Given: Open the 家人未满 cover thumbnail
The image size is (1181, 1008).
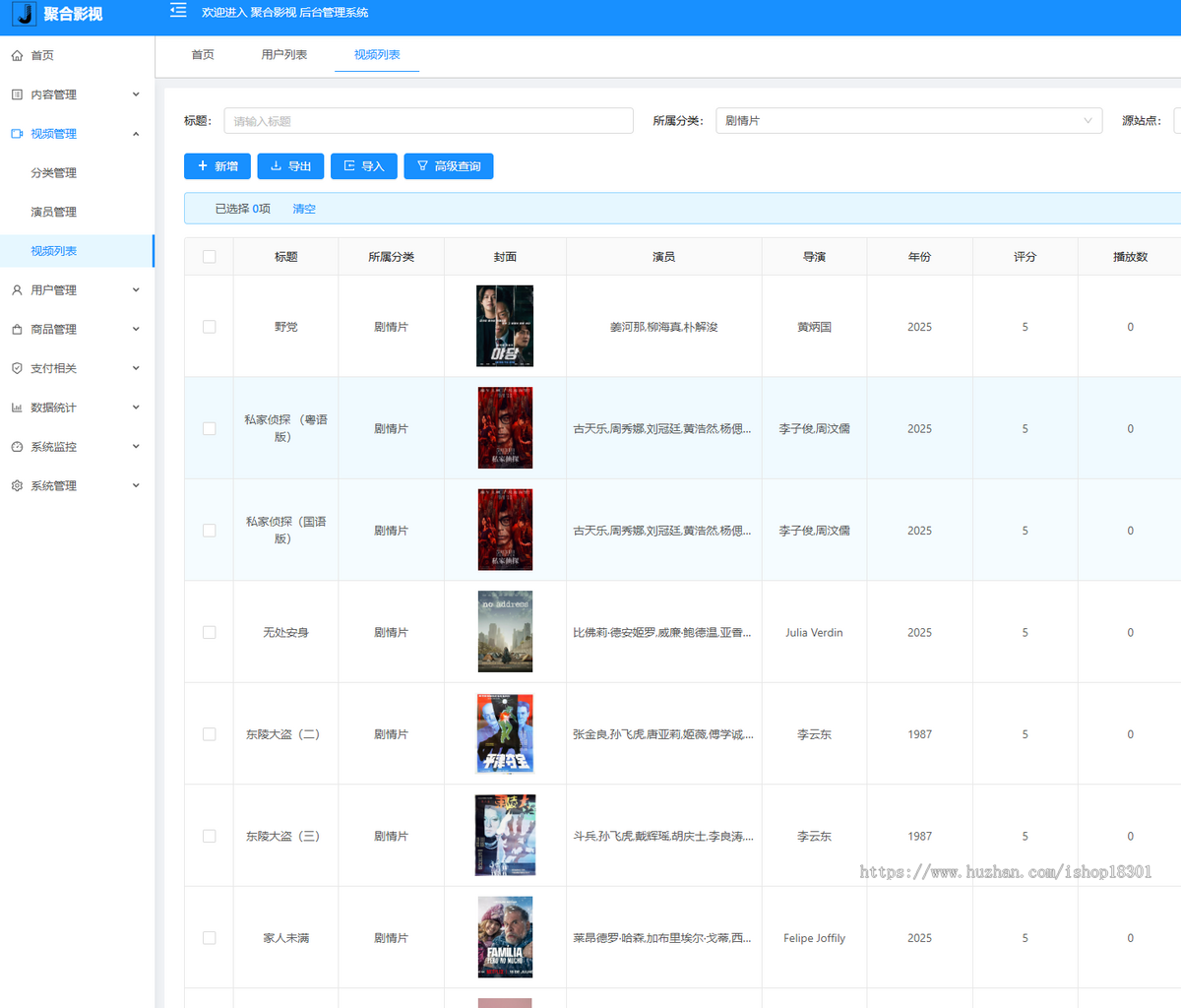Looking at the screenshot, I should click(505, 937).
